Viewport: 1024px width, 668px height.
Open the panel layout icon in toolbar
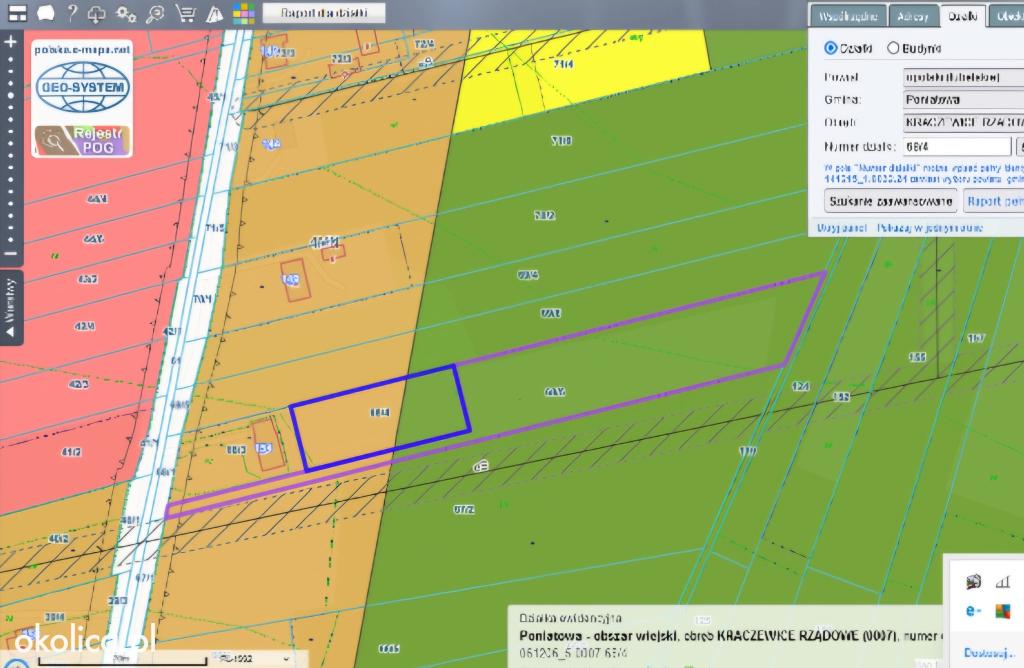point(17,13)
